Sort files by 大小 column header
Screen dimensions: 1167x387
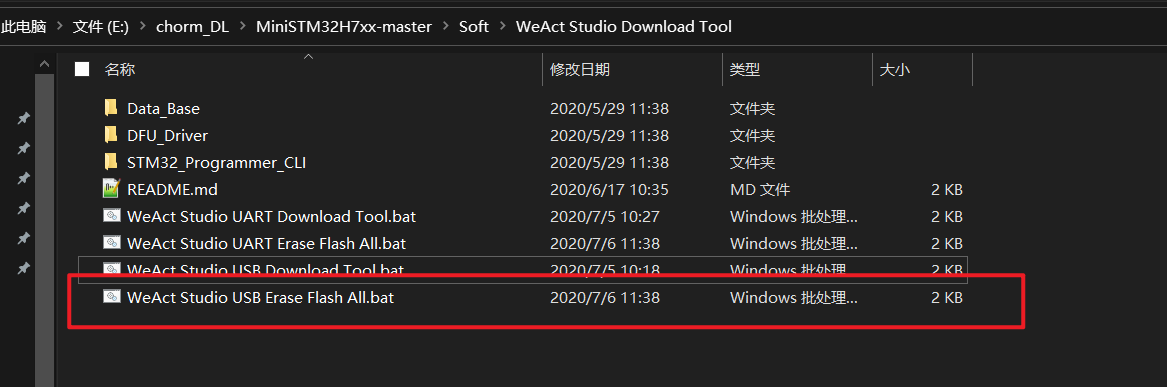[895, 69]
